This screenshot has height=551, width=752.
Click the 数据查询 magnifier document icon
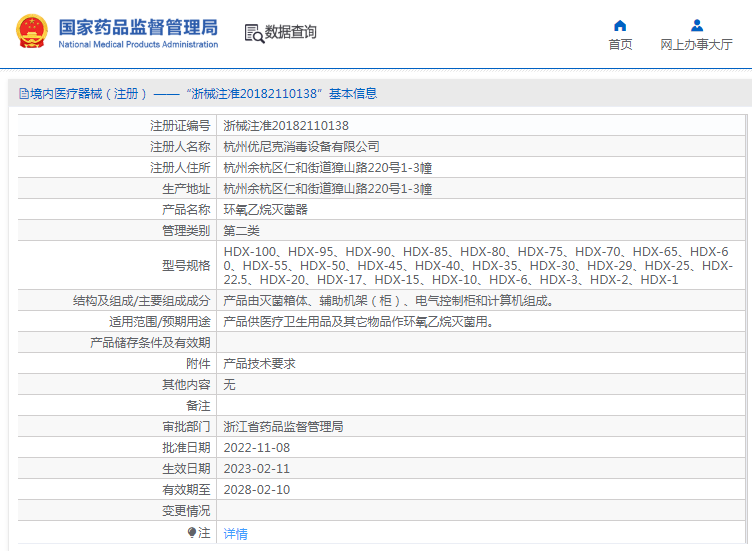pos(254,32)
